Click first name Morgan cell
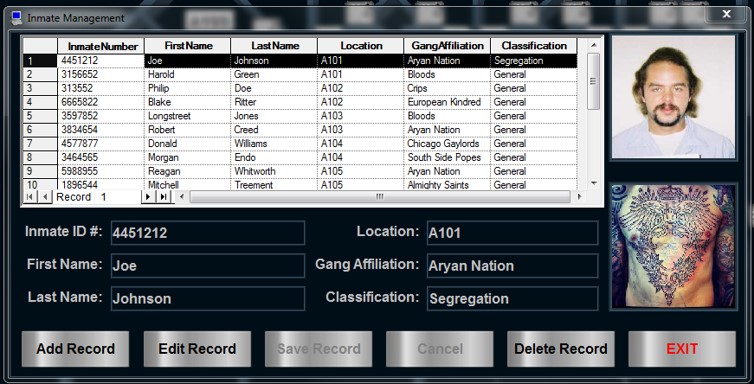Image resolution: width=754 pixels, height=384 pixels. pyautogui.click(x=188, y=158)
